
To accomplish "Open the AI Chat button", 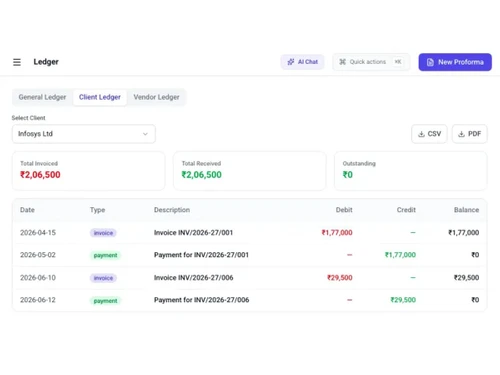I will coord(302,62).
